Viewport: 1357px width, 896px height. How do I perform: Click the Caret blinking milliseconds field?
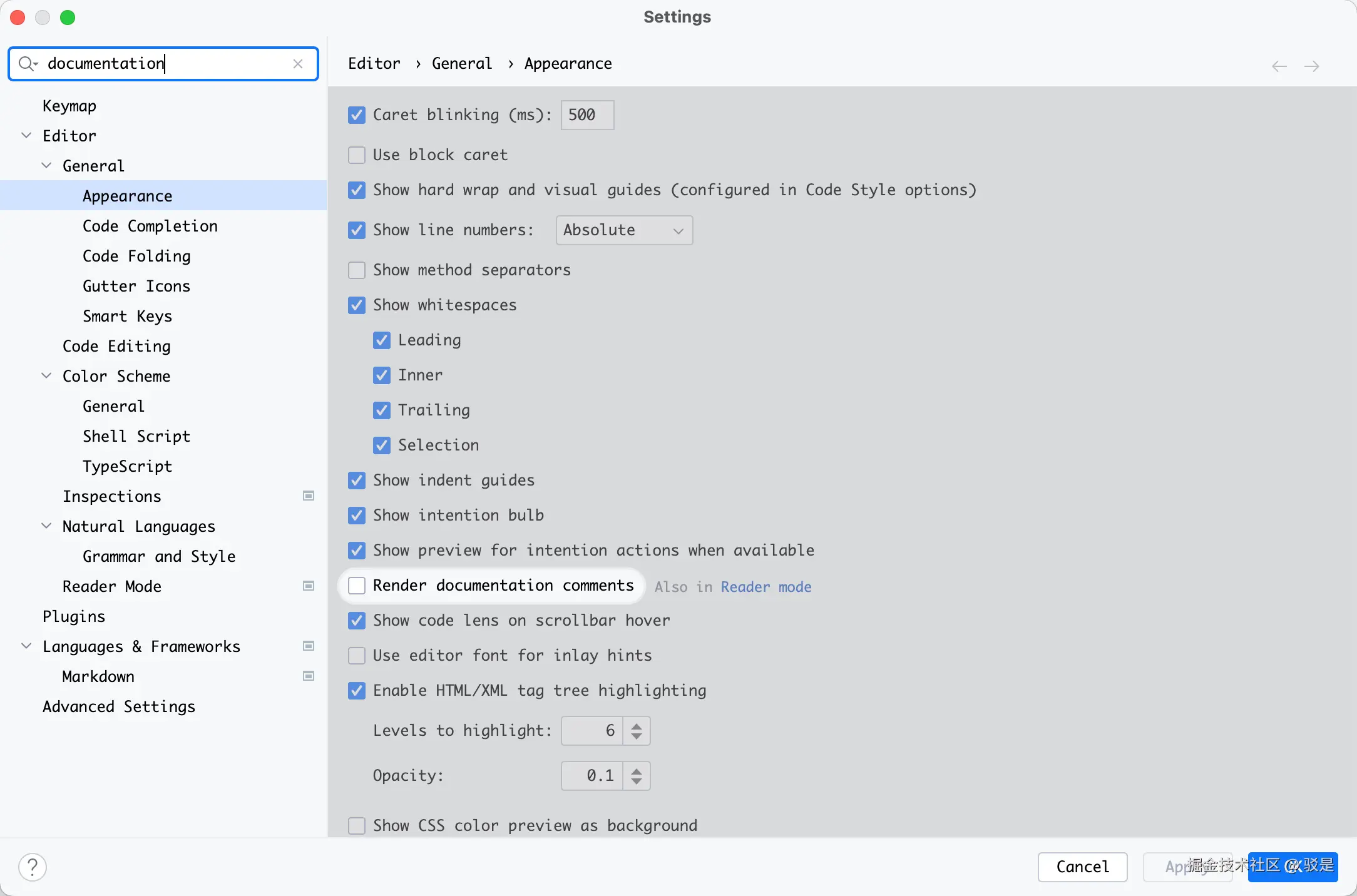[x=587, y=115]
